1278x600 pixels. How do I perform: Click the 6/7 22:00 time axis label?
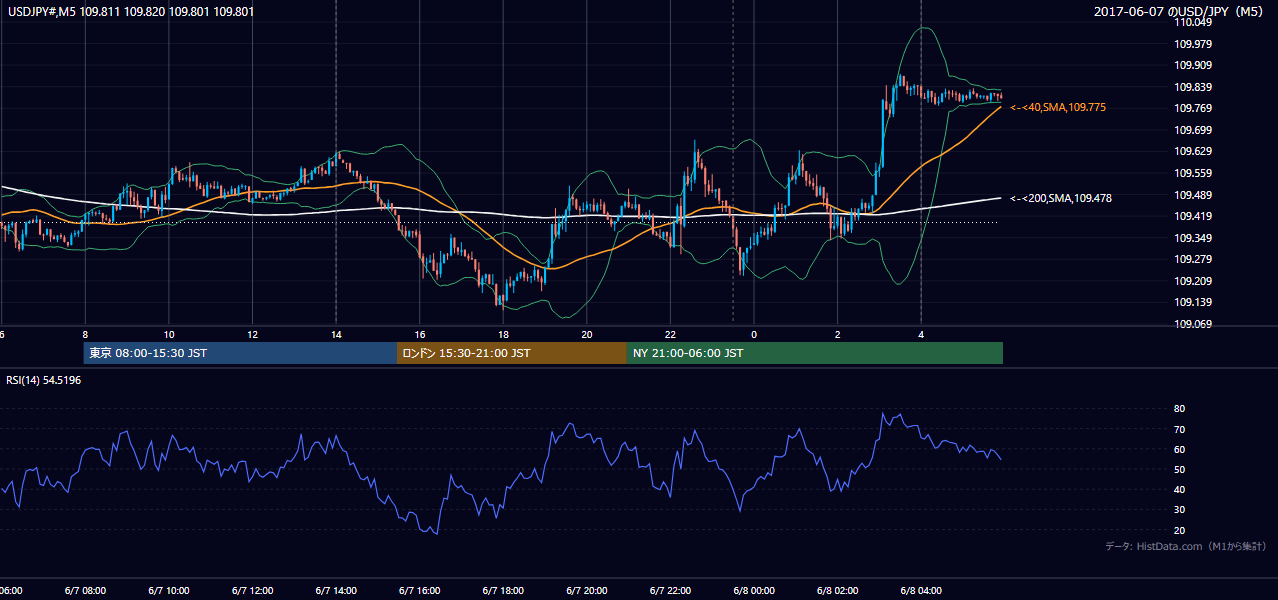(671, 591)
